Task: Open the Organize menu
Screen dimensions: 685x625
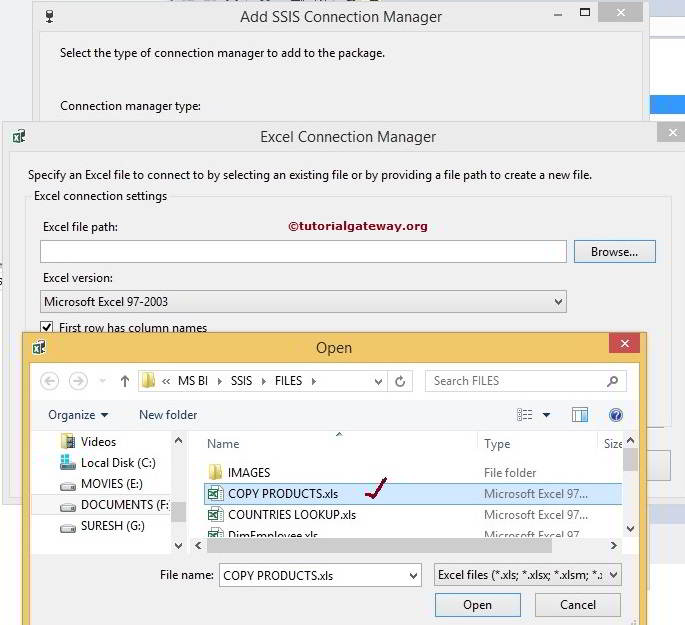Action: tap(78, 414)
